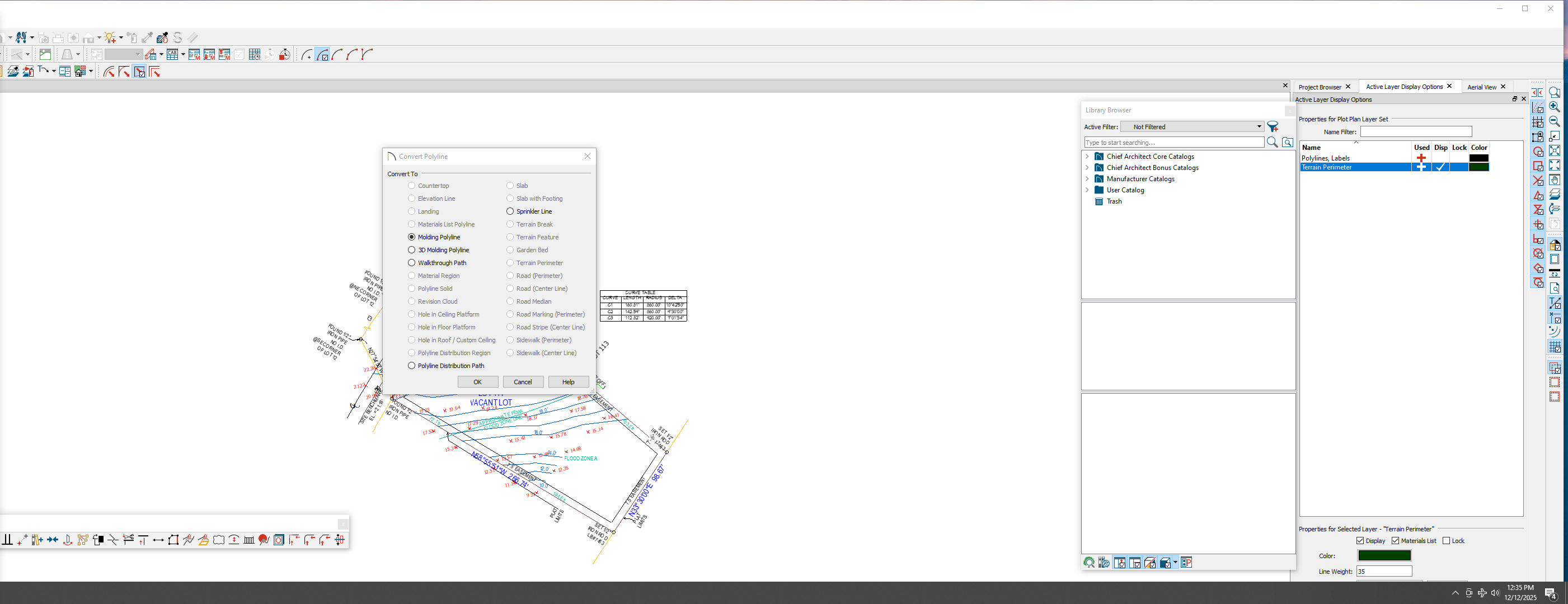The width and height of the screenshot is (1568, 604).
Task: Switch to the Aerial View tab
Action: pos(1481,87)
